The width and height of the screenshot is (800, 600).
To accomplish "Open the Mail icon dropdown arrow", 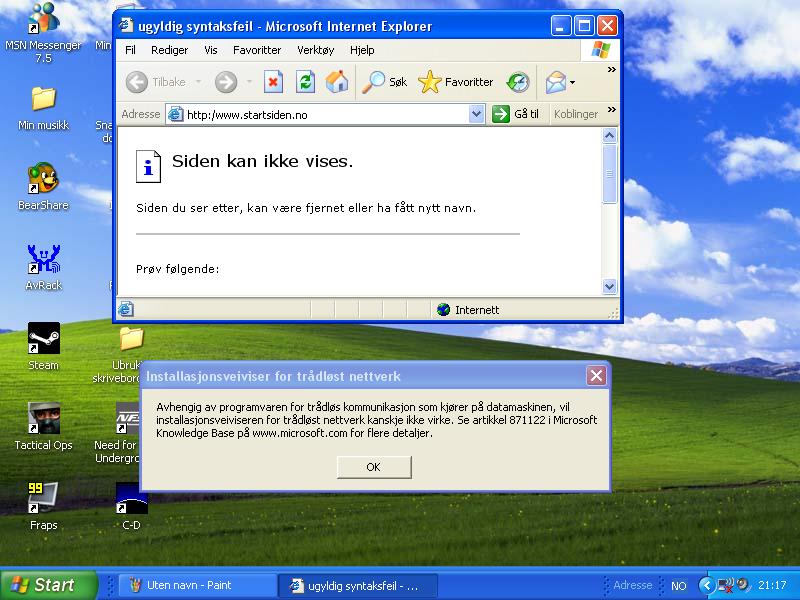I will coord(572,82).
